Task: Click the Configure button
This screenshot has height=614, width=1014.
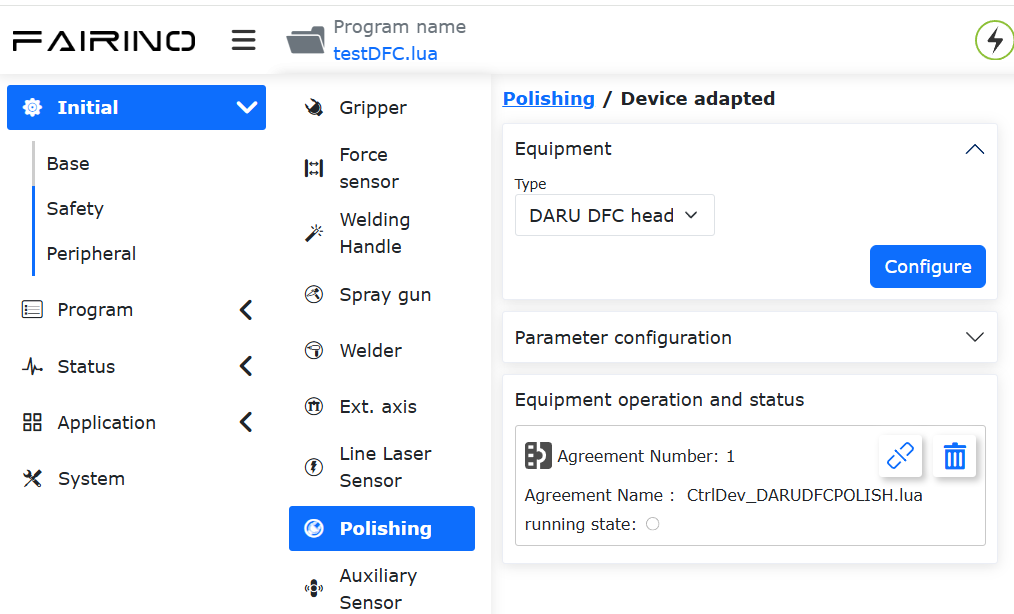Action: coord(927,267)
